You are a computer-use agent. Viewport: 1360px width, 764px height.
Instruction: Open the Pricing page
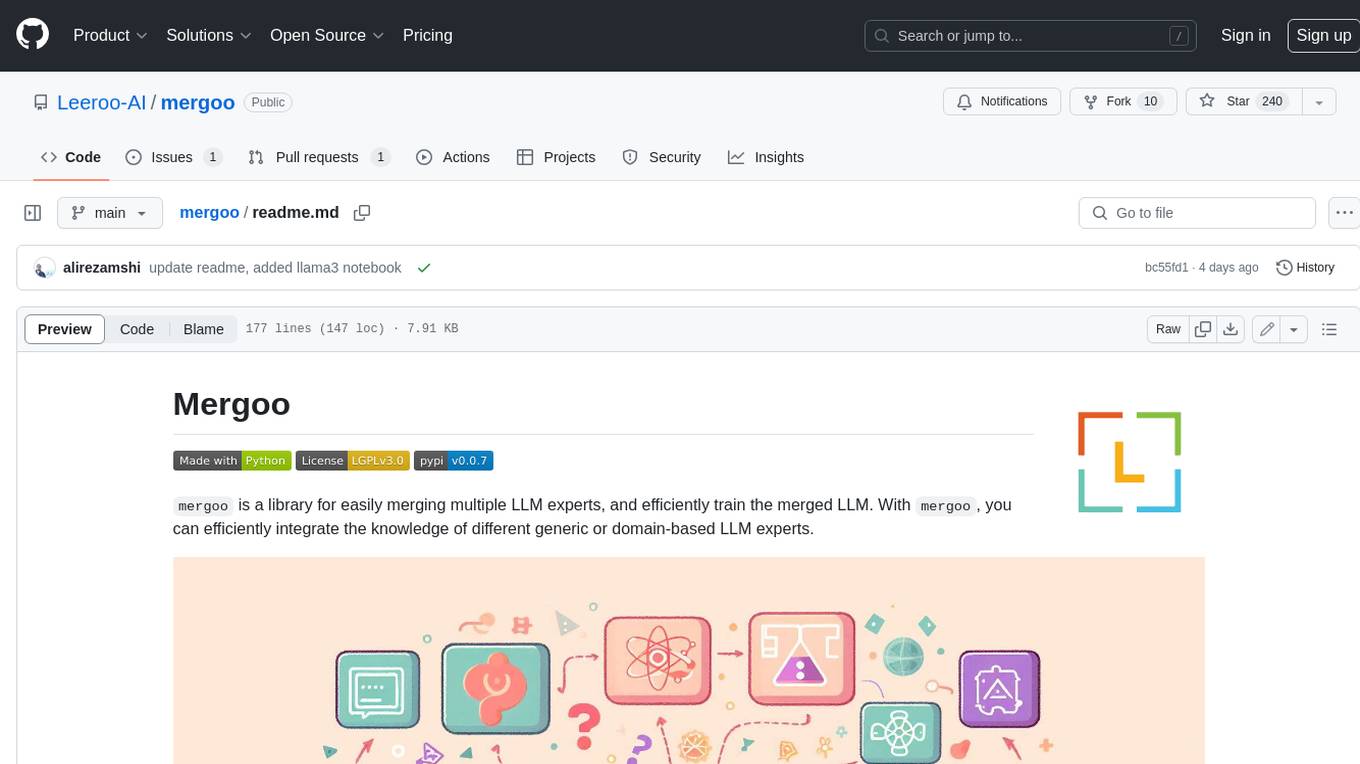coord(427,35)
